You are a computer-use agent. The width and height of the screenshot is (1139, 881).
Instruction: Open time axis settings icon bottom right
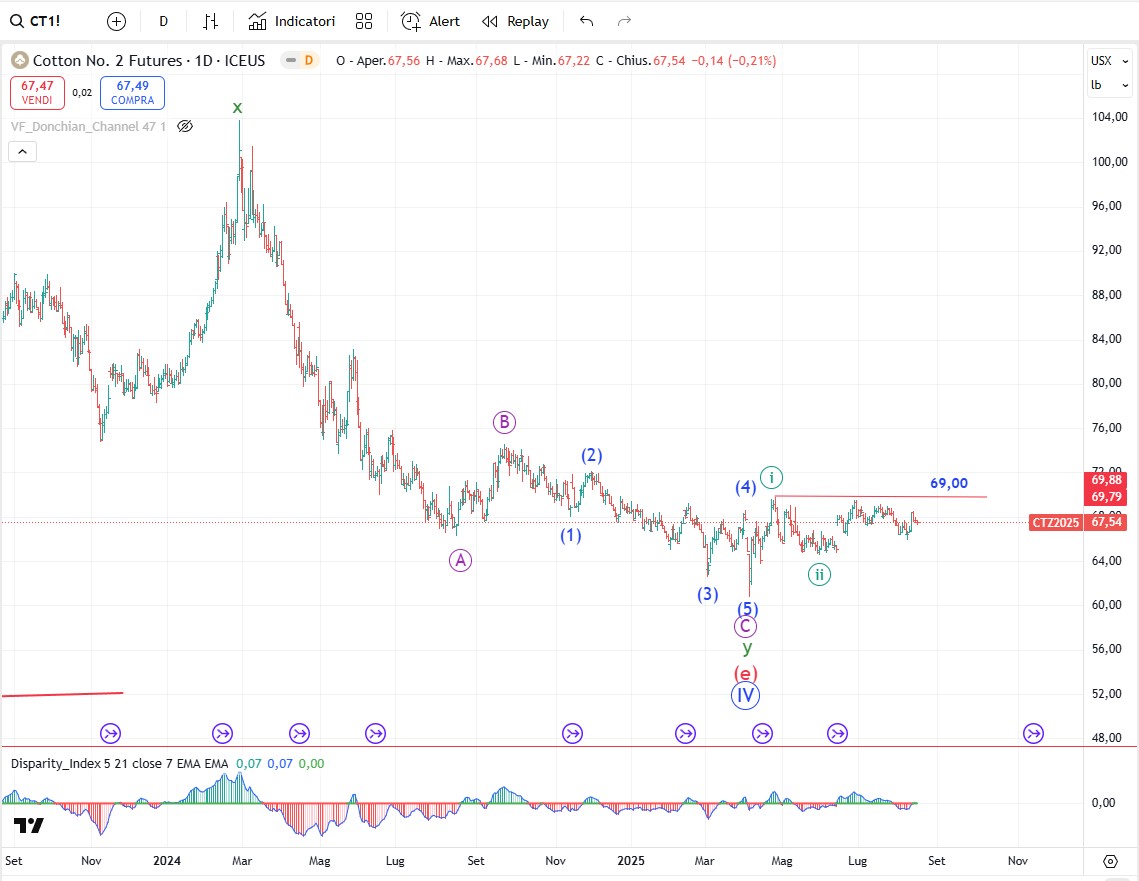tap(1110, 861)
